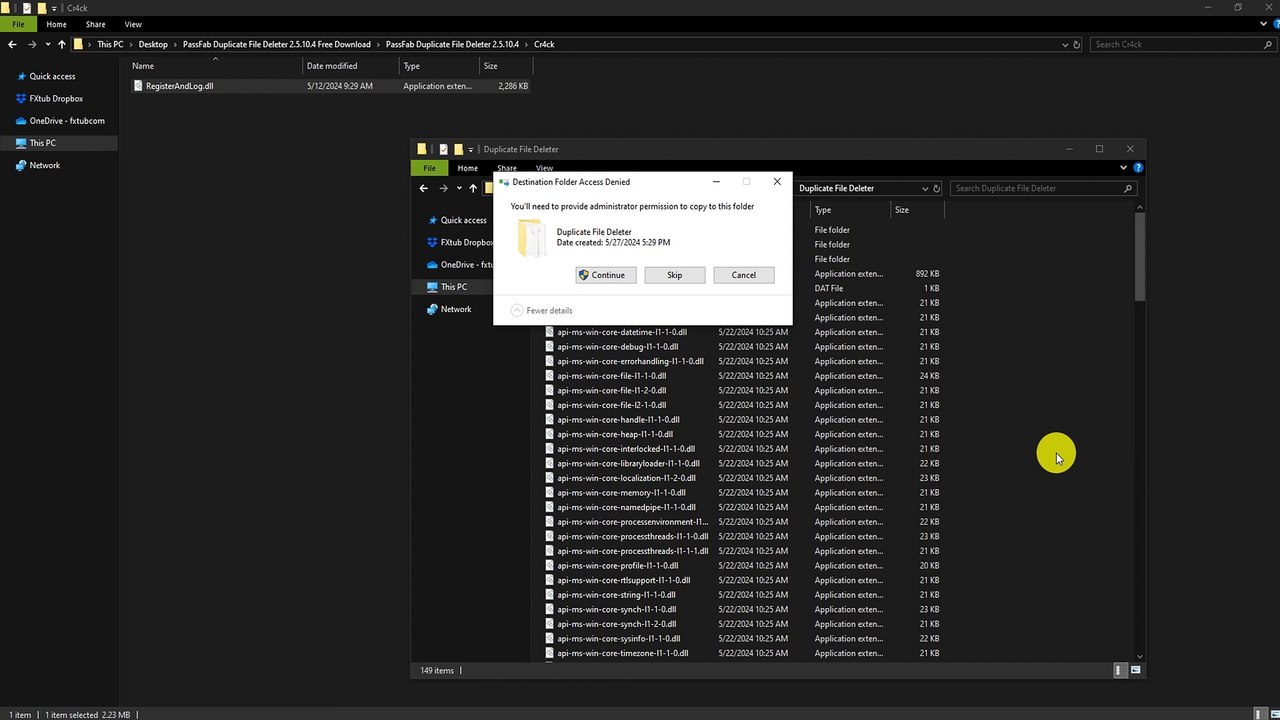Screen dimensions: 1280x720
Task: Switch to Details view in Duplicate File Deleter
Action: [x=1120, y=670]
